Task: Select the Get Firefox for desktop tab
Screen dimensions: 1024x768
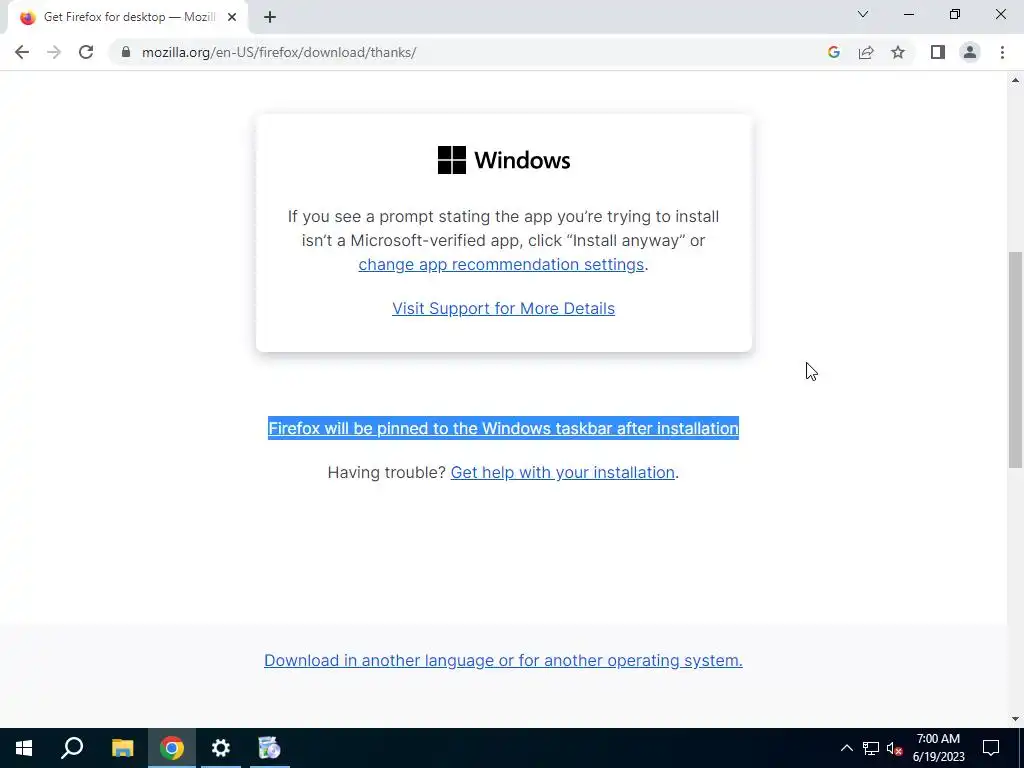Action: (128, 17)
